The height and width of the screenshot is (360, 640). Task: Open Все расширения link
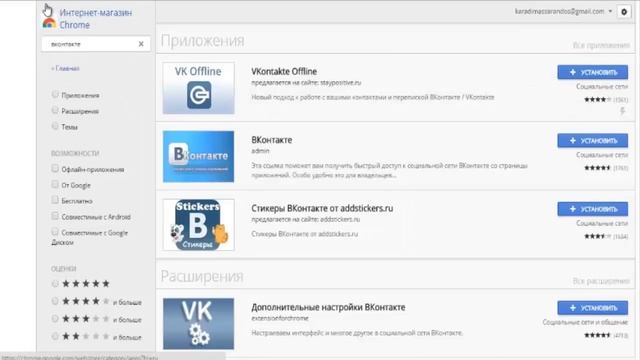pos(601,281)
